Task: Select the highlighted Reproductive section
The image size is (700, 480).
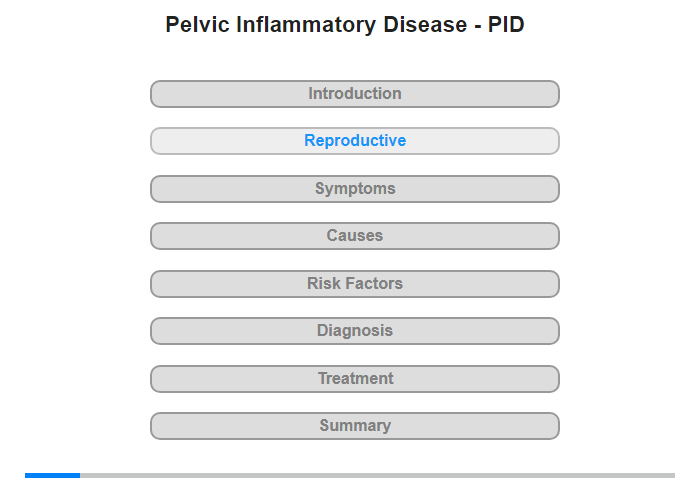Action: click(x=355, y=141)
